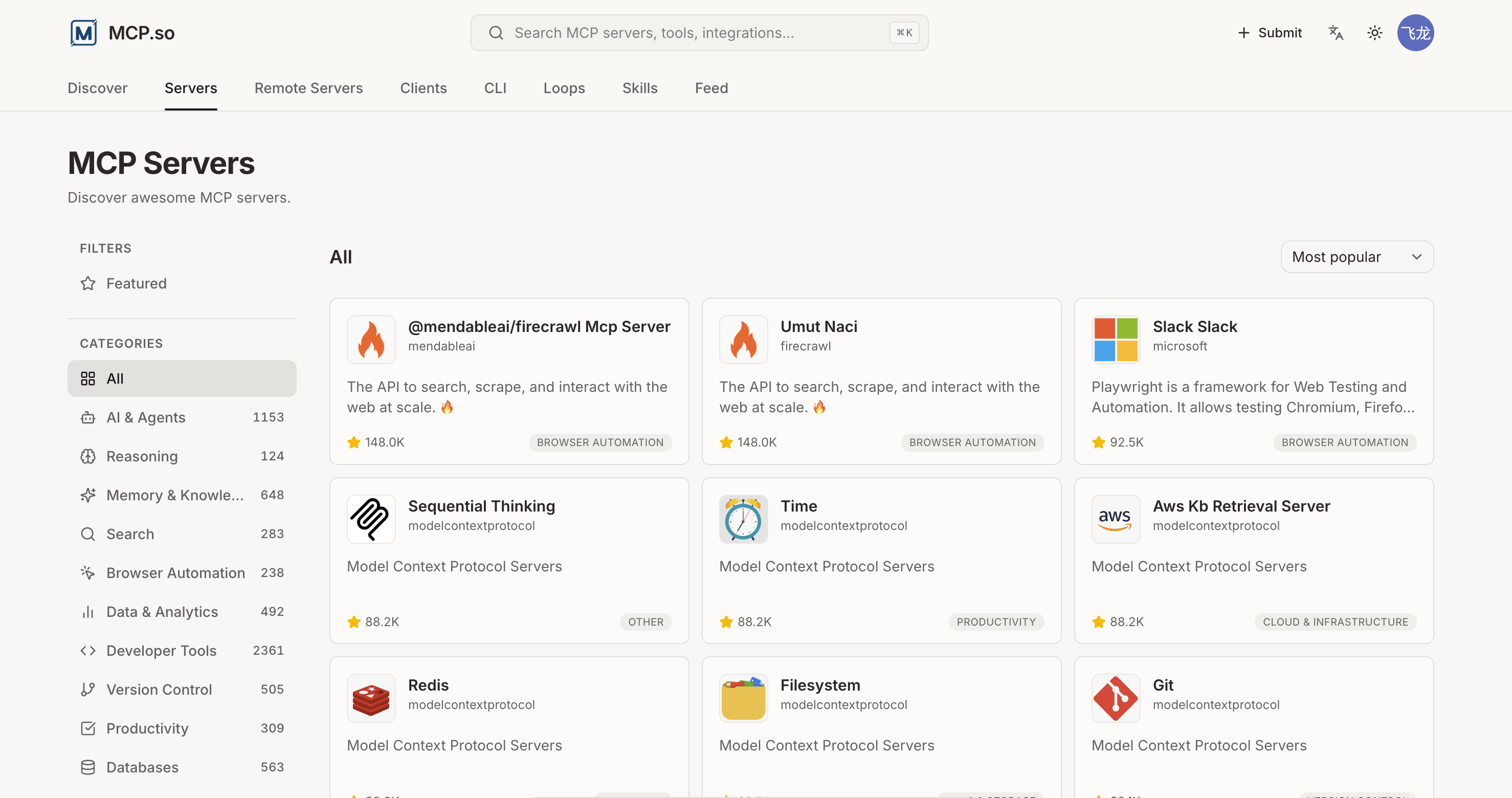Click the Git logo icon
The width and height of the screenshot is (1512, 798).
click(1116, 698)
